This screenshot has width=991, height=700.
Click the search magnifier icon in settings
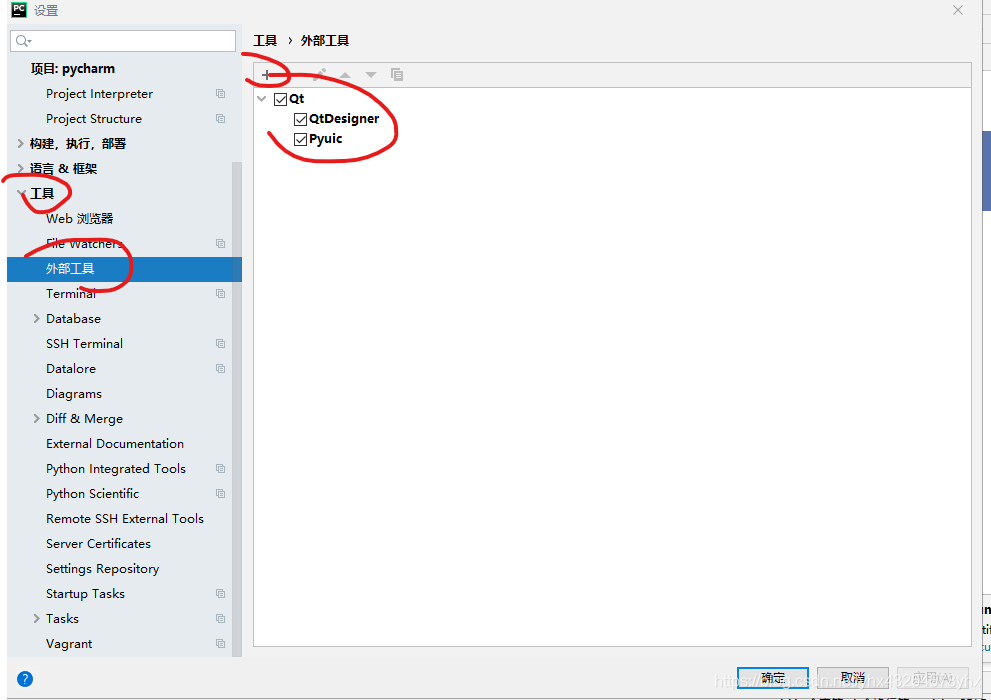tap(23, 41)
